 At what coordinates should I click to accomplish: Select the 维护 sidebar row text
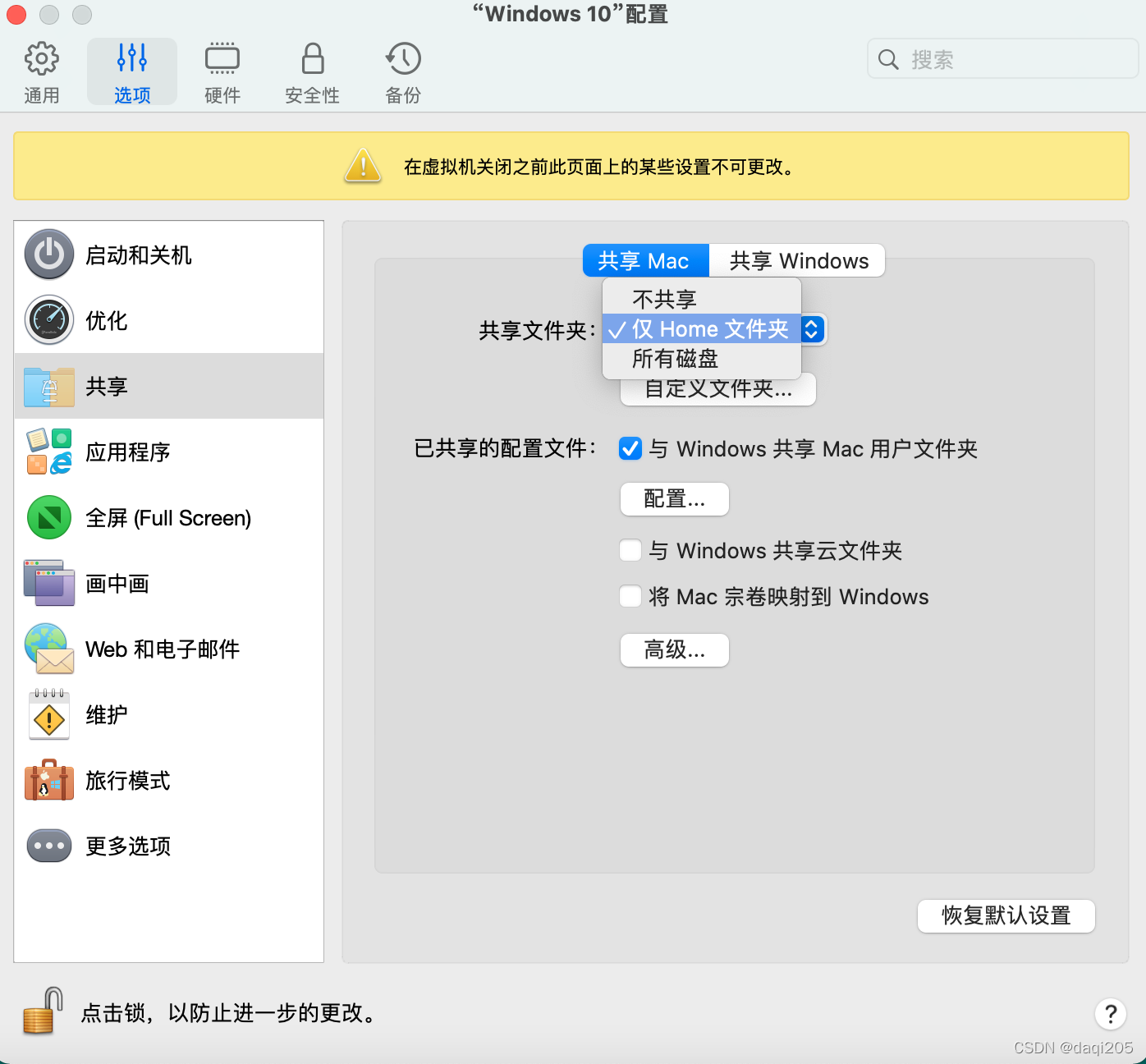107,715
